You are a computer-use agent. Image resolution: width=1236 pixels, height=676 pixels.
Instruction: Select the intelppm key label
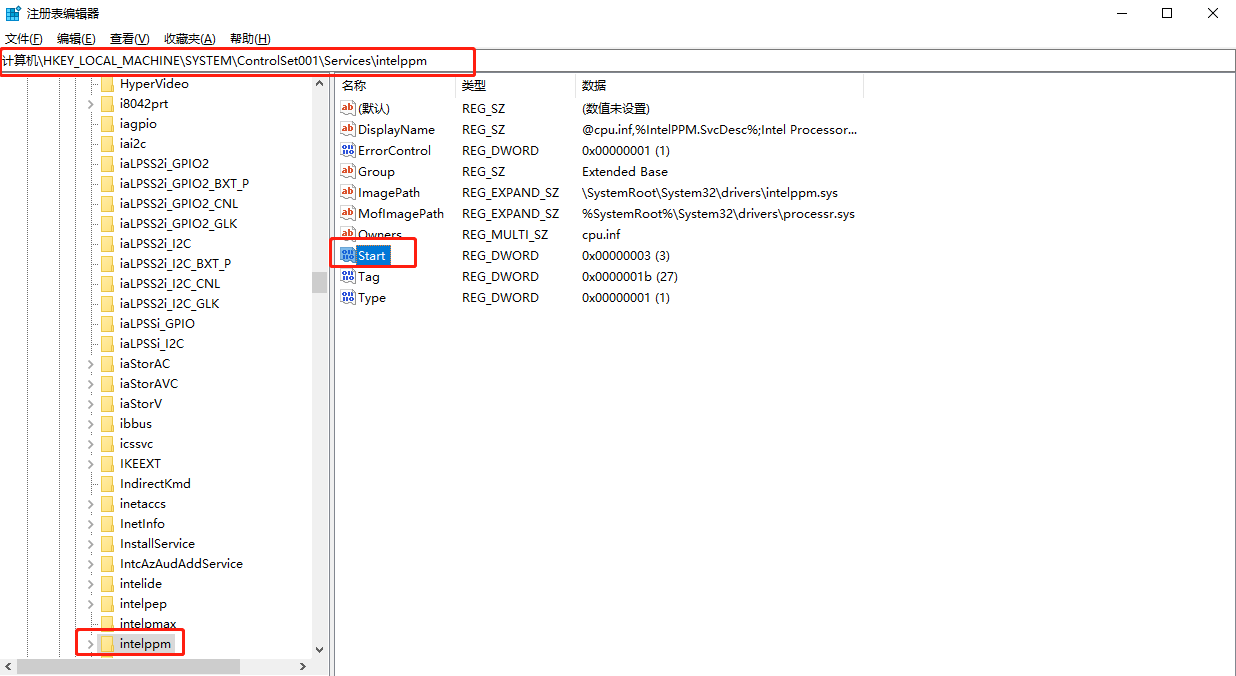point(145,644)
